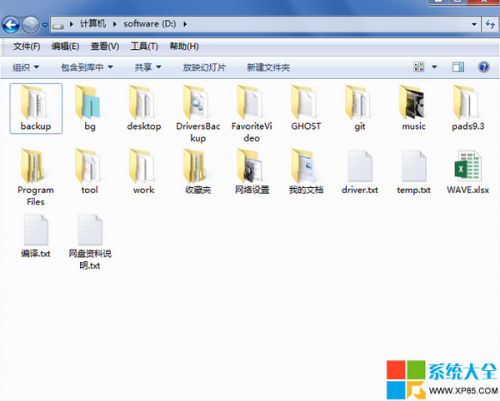Toggle the preview pane button
The height and width of the screenshot is (401, 500).
coord(458,67)
